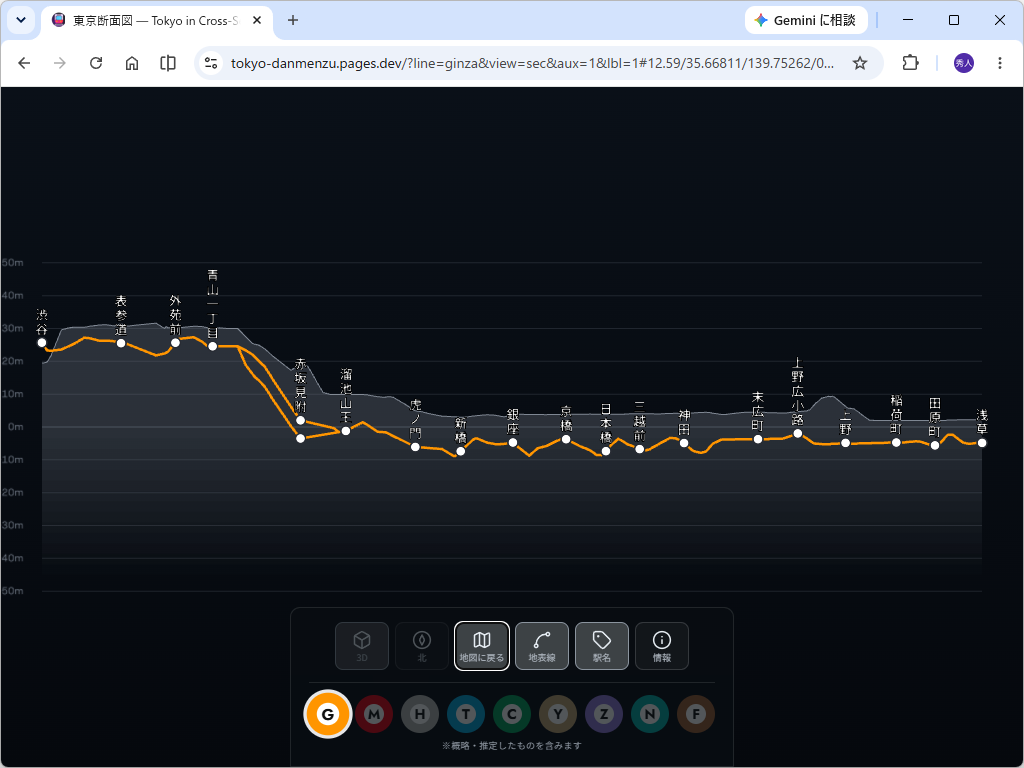Screen dimensions: 1024x768
Task: Select the Yurakucho line Y circle
Action: click(558, 714)
